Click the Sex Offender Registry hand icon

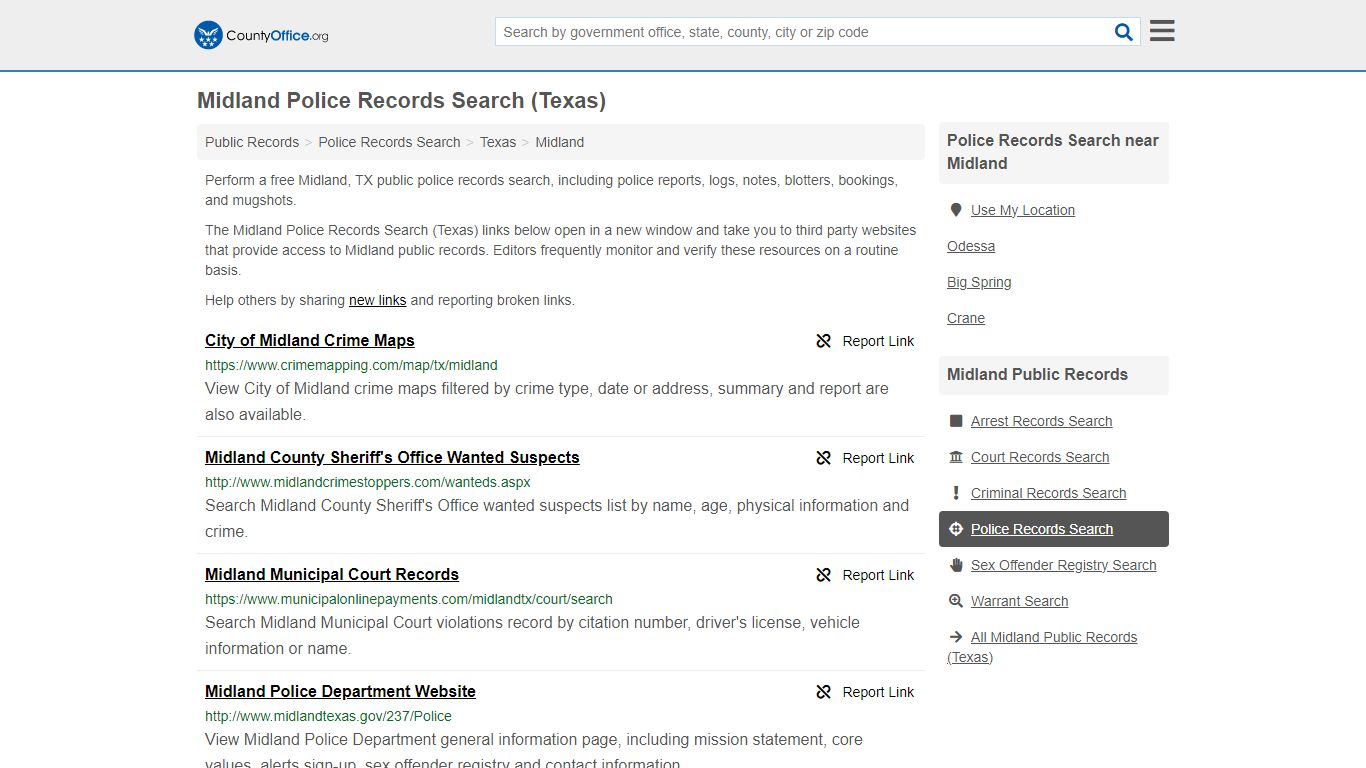pos(956,565)
